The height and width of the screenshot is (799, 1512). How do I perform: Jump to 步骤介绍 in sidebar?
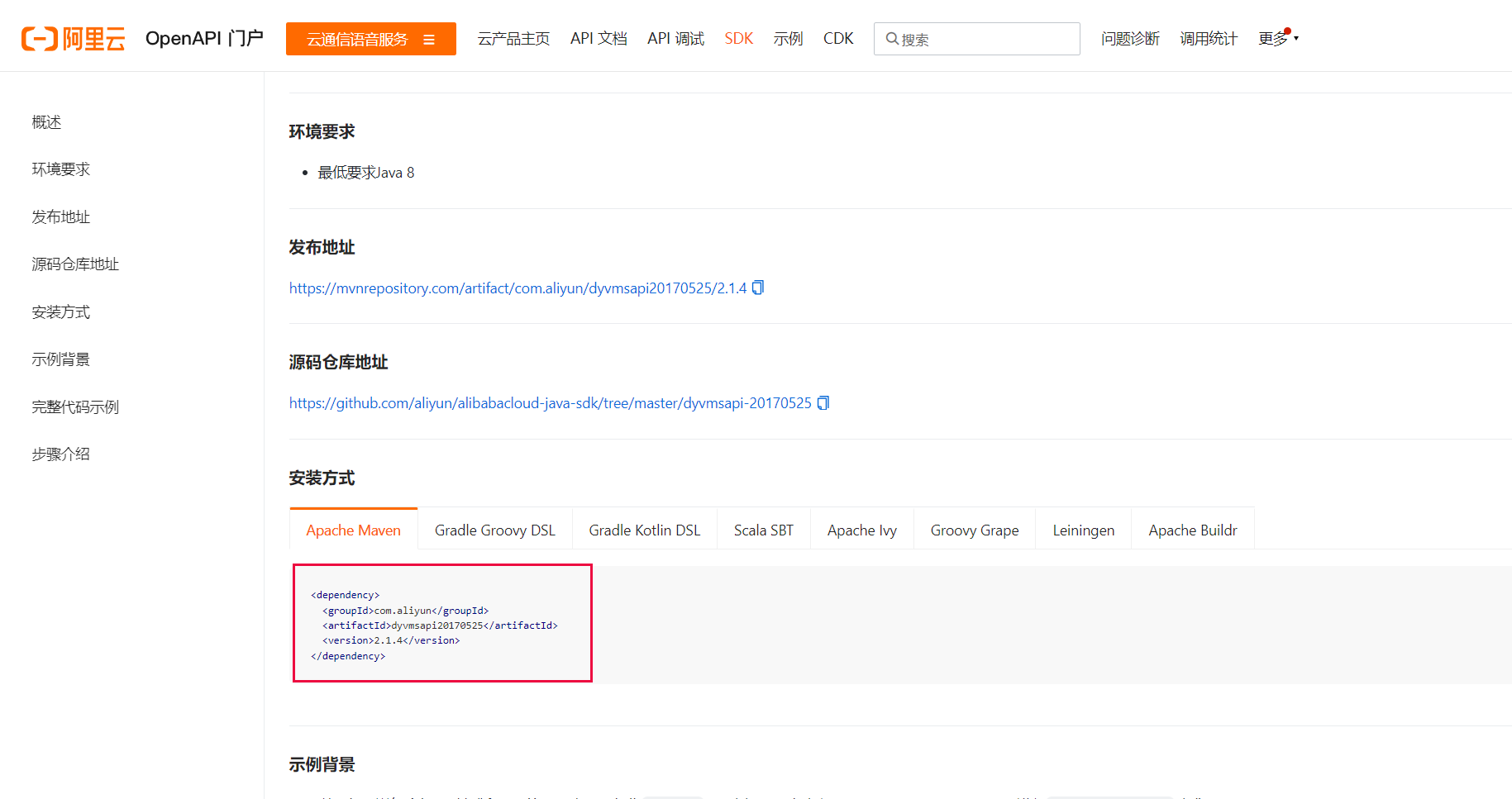(61, 454)
